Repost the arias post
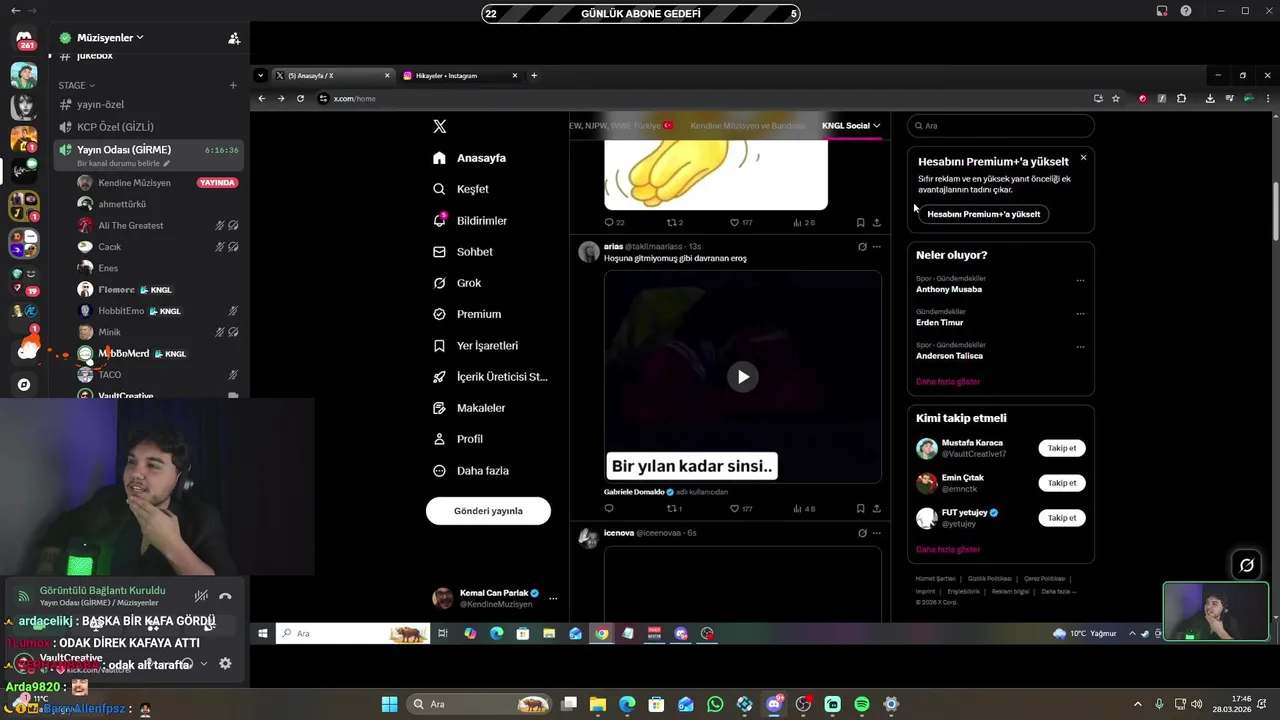The width and height of the screenshot is (1280, 720). [x=672, y=508]
